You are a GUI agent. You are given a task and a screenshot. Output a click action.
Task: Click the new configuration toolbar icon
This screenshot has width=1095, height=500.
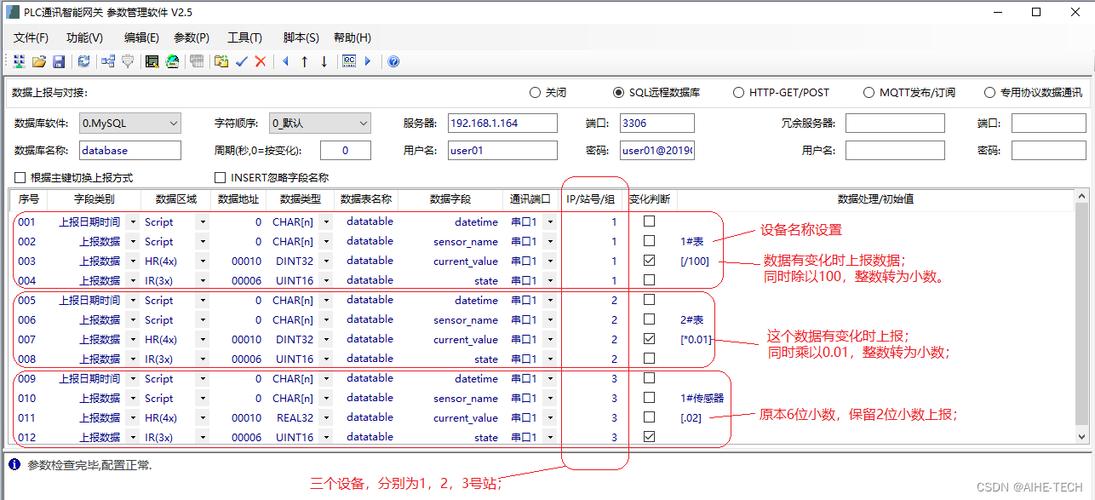20,61
